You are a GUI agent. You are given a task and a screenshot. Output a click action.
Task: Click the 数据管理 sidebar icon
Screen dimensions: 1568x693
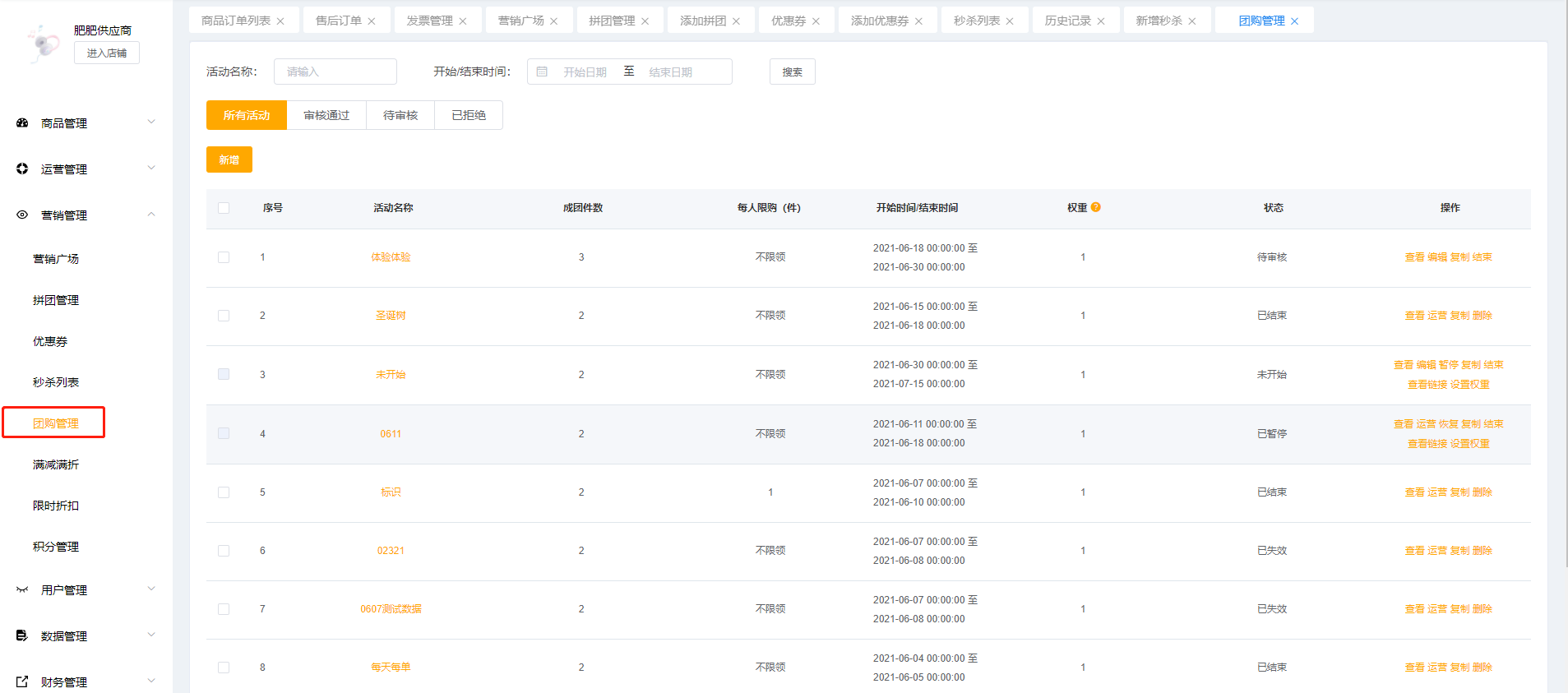(x=22, y=635)
